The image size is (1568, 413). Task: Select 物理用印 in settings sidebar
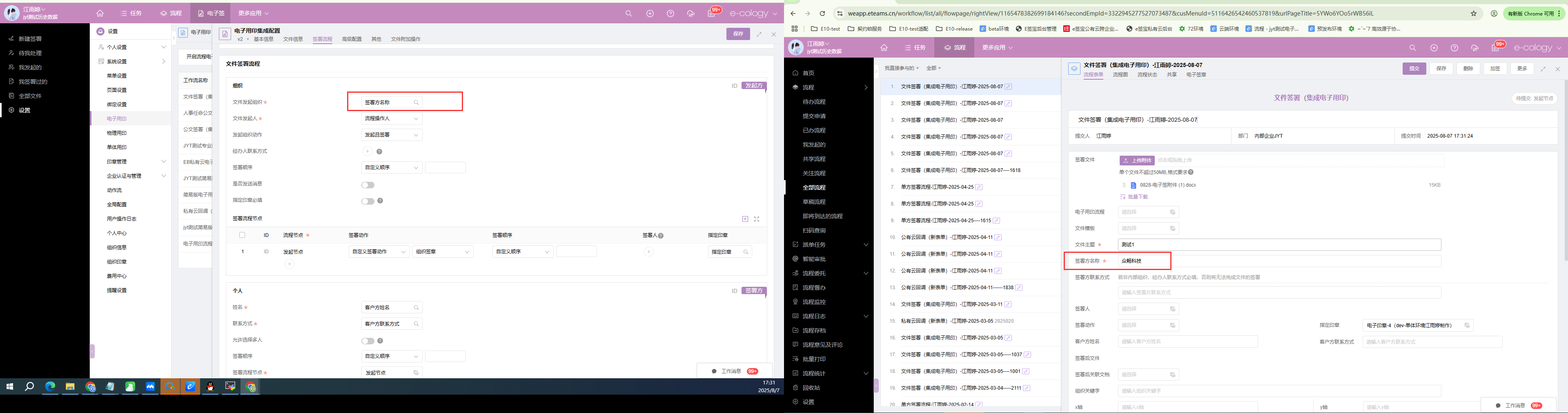(117, 133)
